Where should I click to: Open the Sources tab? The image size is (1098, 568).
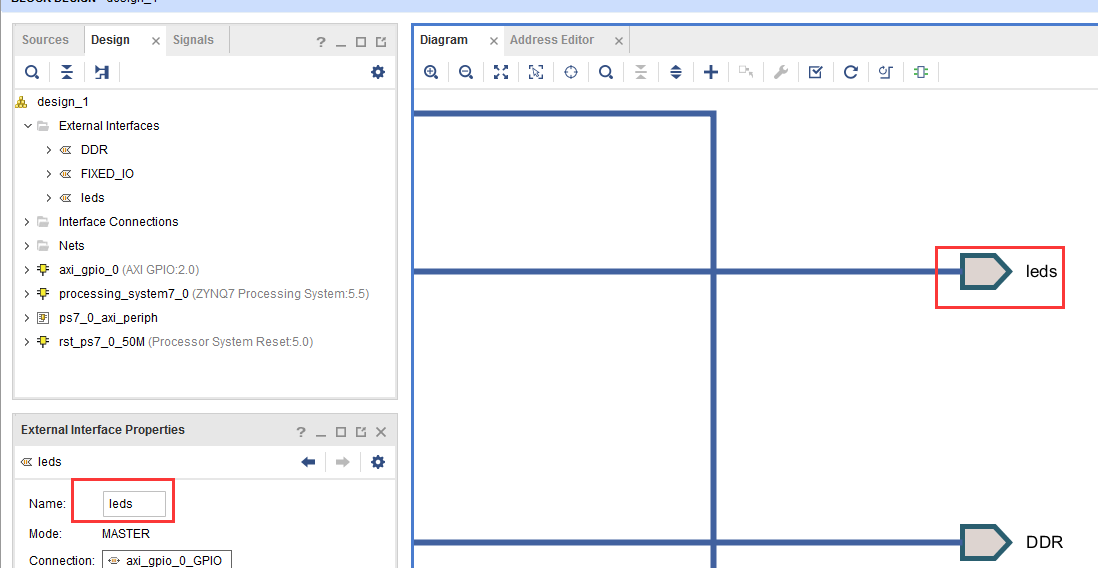point(46,40)
